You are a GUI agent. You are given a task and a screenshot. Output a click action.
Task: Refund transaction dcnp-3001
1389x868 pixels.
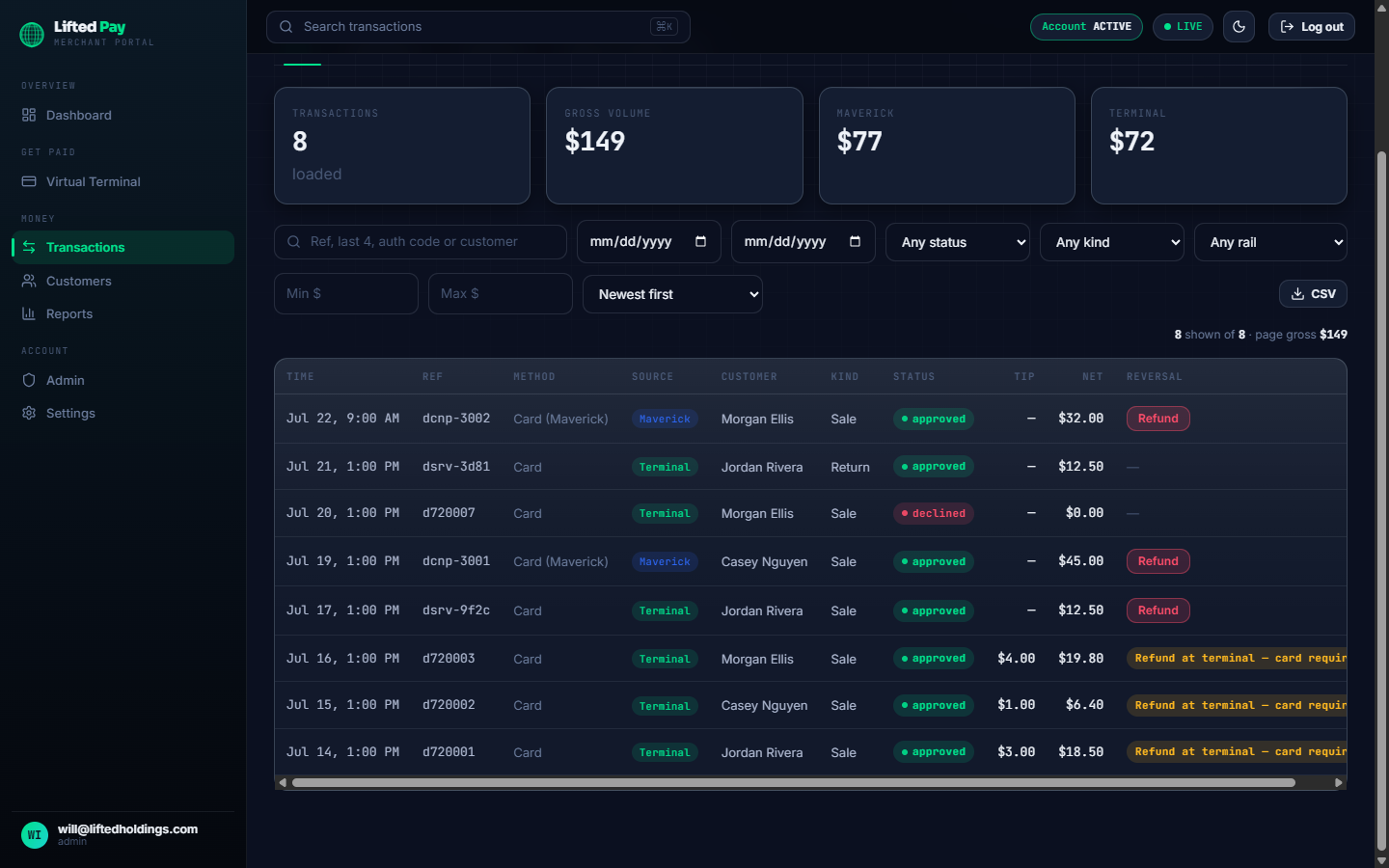(x=1157, y=561)
